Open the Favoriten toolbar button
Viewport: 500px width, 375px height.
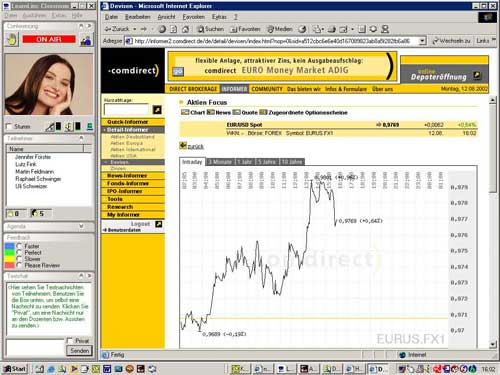(245, 29)
